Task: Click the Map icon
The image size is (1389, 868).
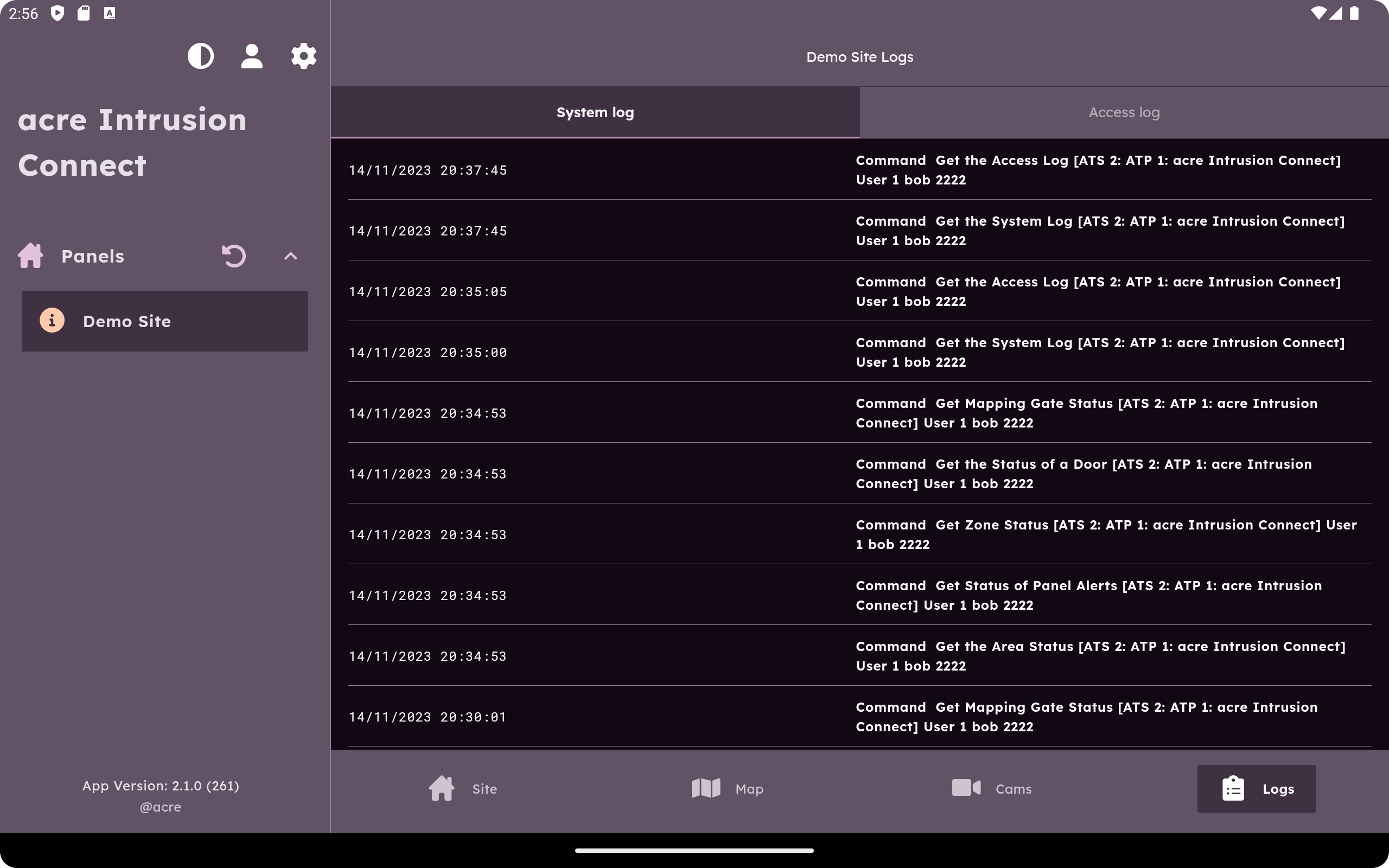Action: 706,788
